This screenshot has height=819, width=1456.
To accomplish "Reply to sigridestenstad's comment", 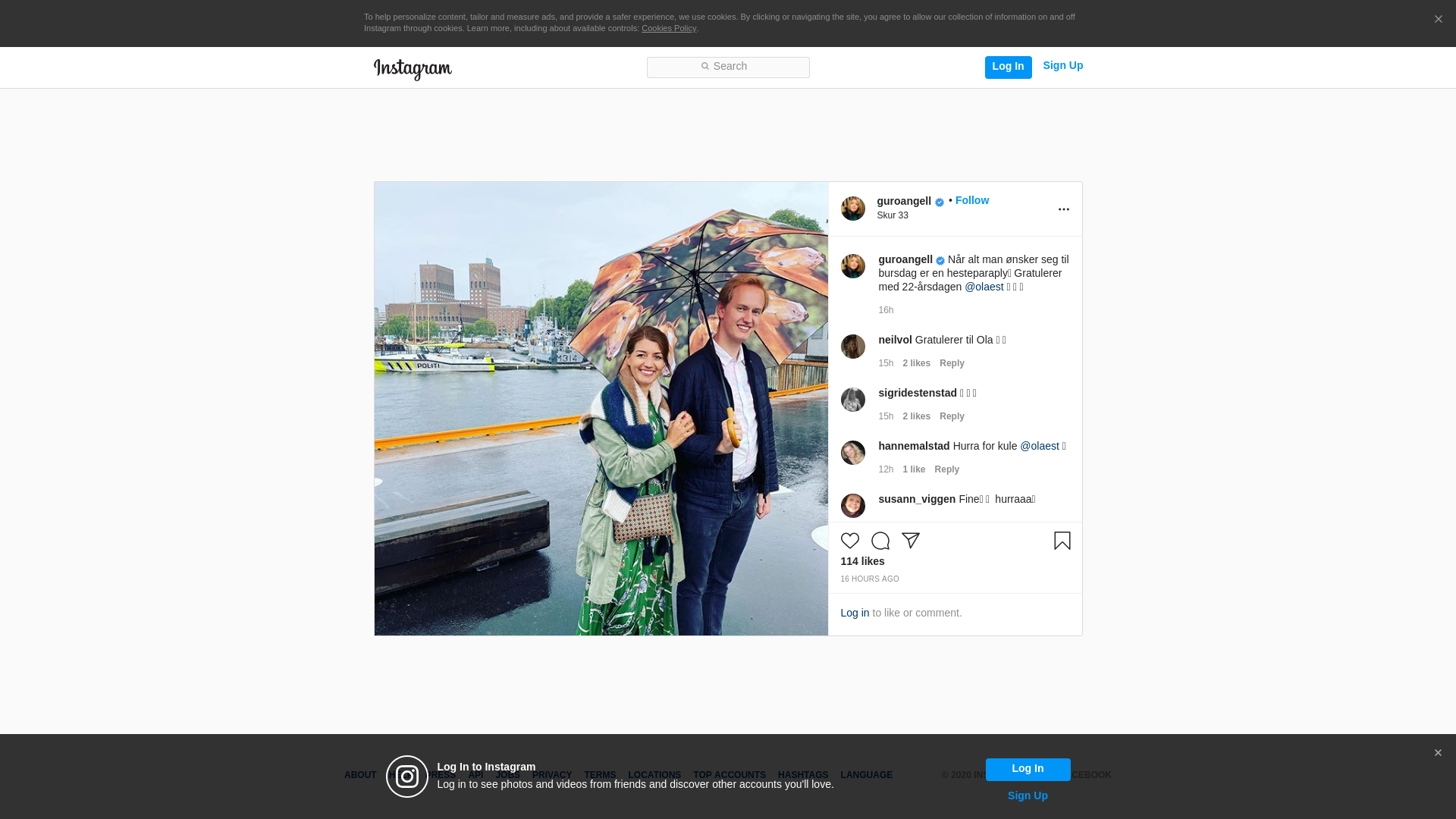I will tap(952, 416).
